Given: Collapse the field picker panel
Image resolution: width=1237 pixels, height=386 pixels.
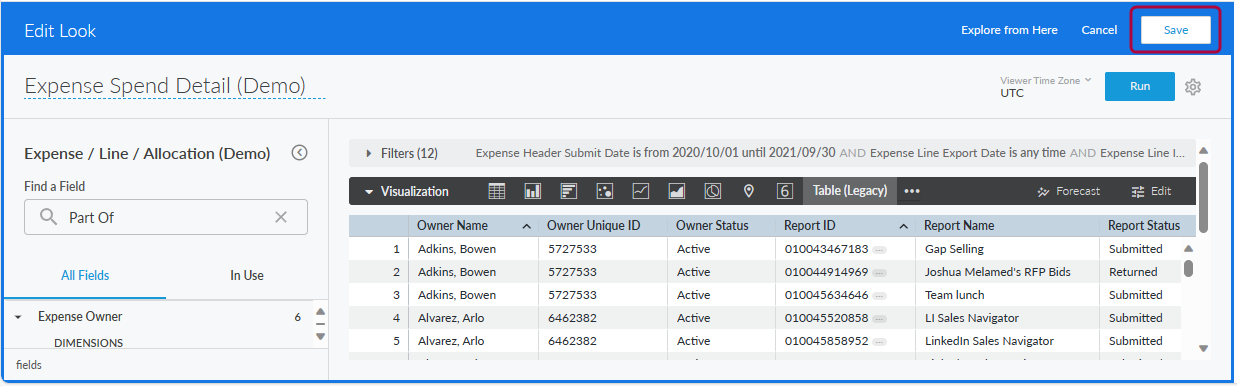Looking at the screenshot, I should (299, 153).
